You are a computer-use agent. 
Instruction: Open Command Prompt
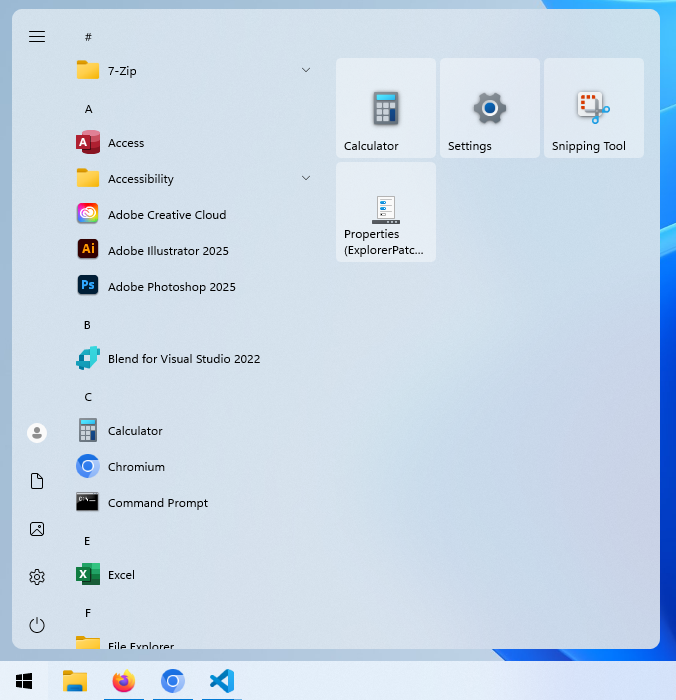click(194, 503)
